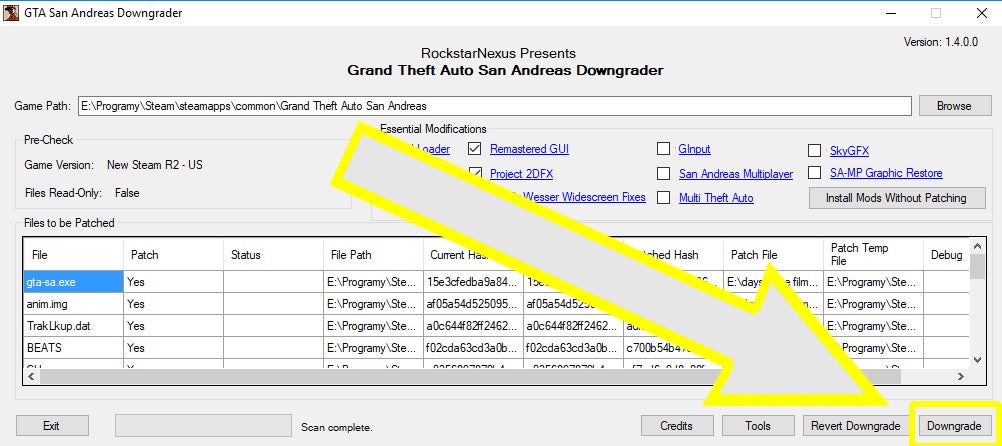Click Yes in the anim.img row

point(173,304)
